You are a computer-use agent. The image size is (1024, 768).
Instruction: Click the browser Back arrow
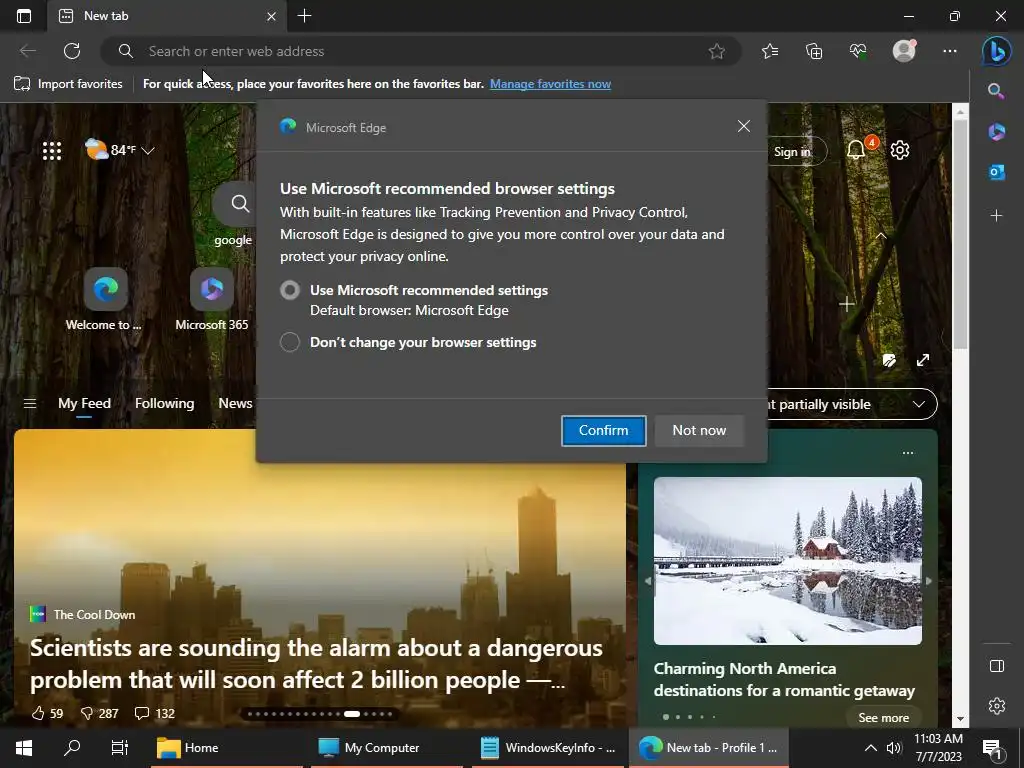(27, 51)
